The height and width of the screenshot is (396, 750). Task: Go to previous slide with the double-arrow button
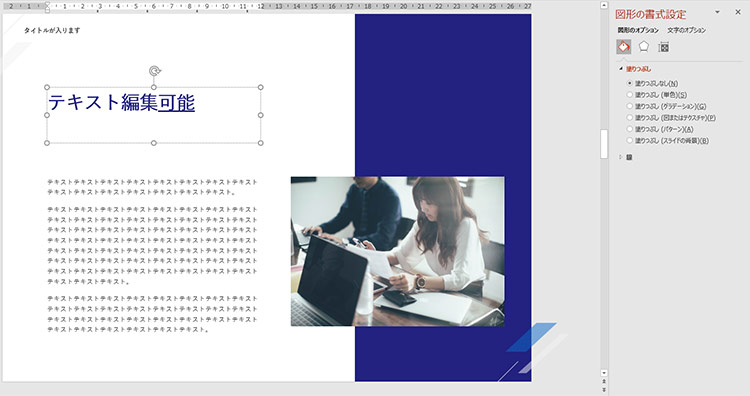tap(604, 381)
